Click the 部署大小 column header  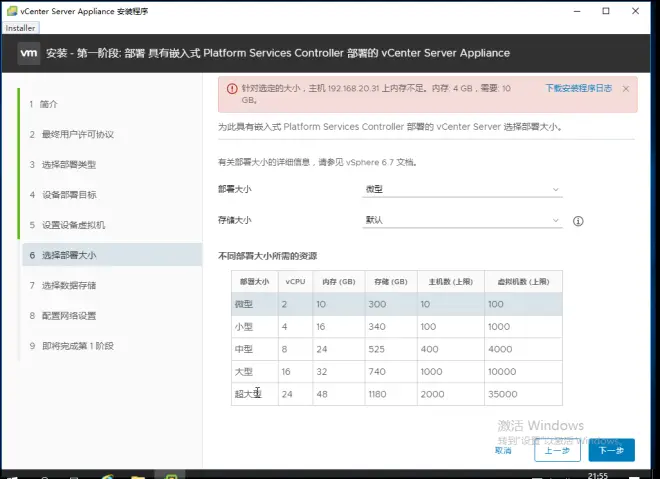pos(255,282)
